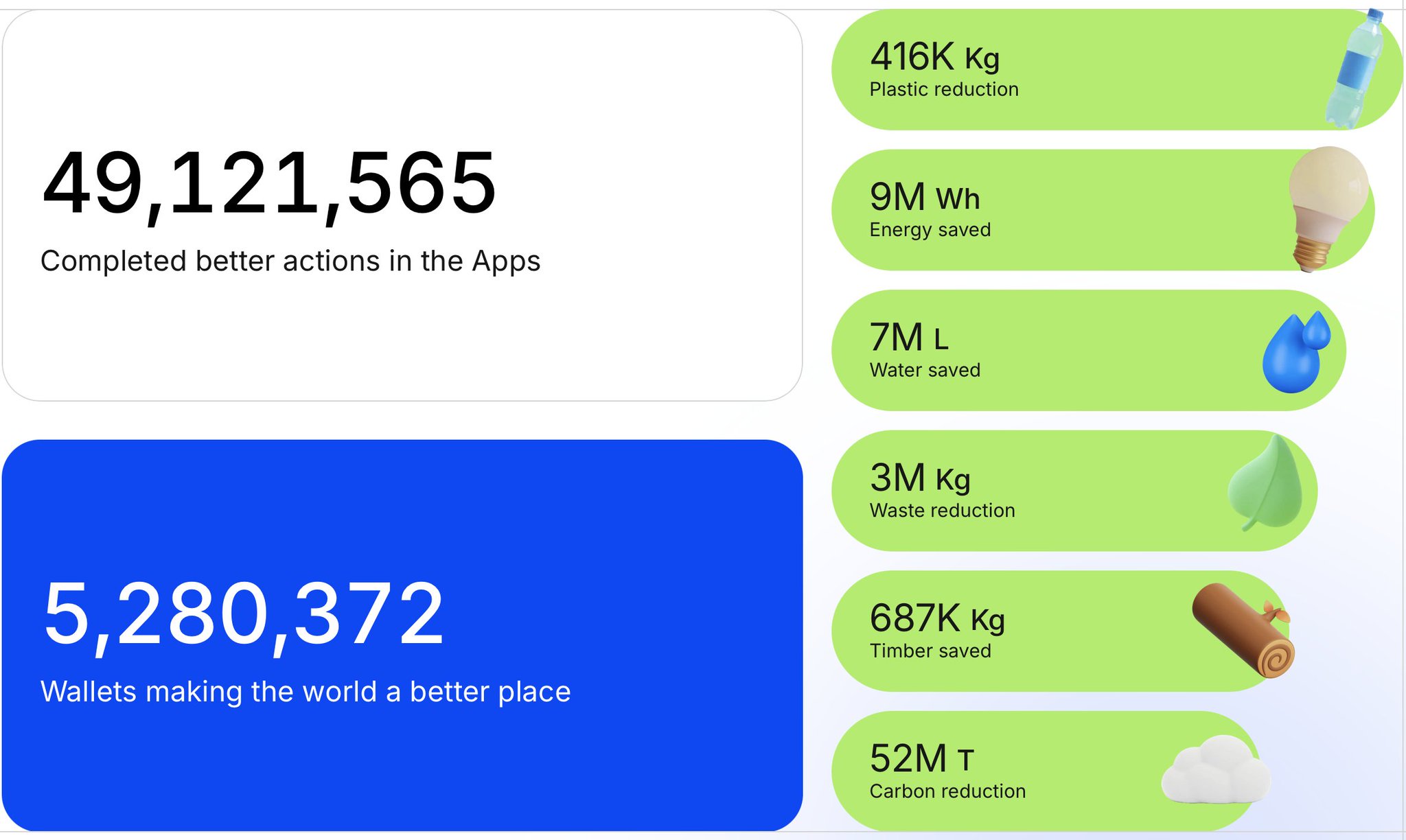This screenshot has height=840, width=1406.
Task: Click the 'Plastic reduction' label
Action: click(944, 90)
